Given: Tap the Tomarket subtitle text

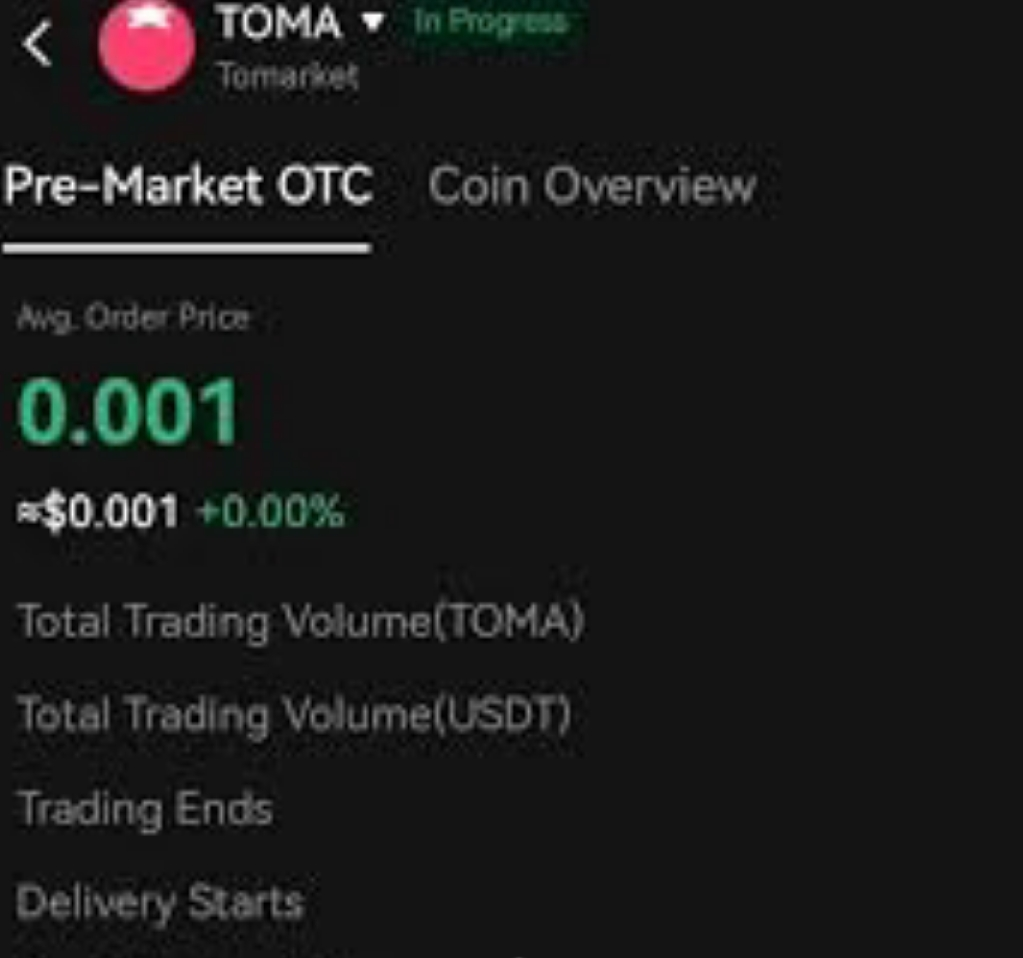Looking at the screenshot, I should [288, 76].
